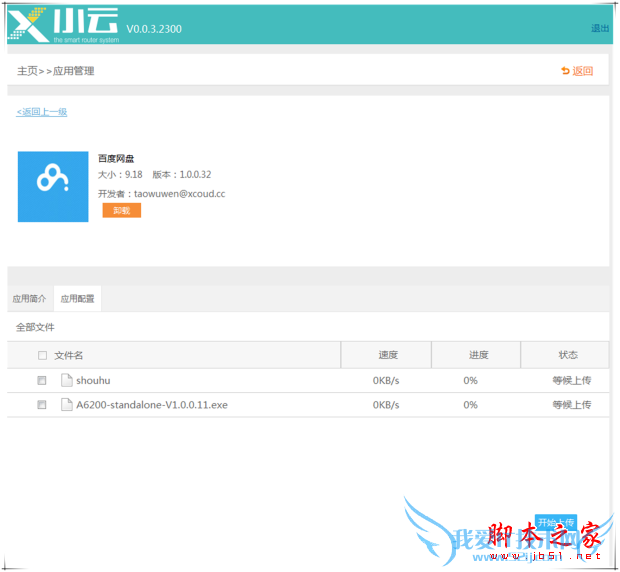Click the A6200-standalone file icon
620x572 pixels.
click(67, 405)
